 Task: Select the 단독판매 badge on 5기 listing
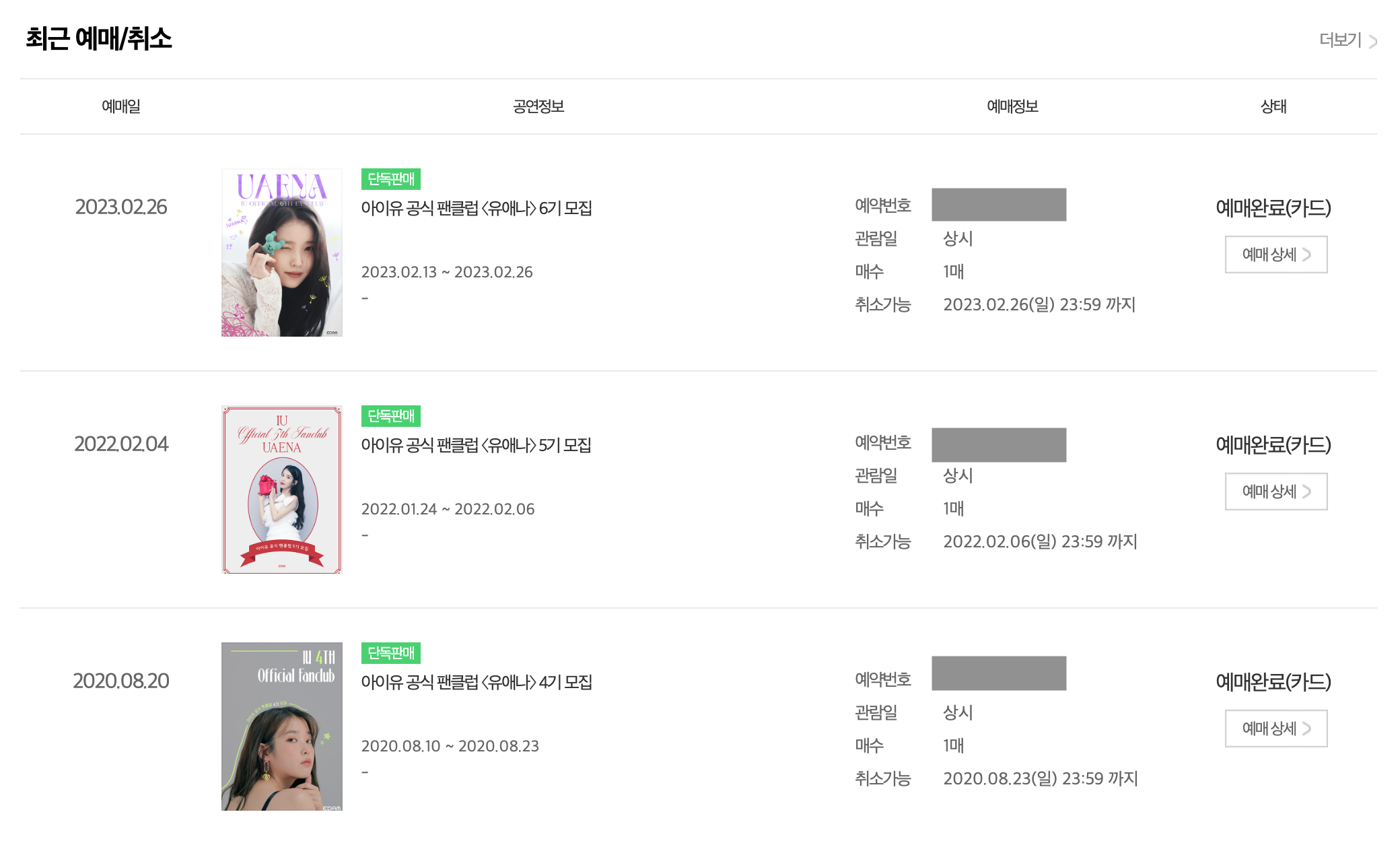tap(391, 417)
